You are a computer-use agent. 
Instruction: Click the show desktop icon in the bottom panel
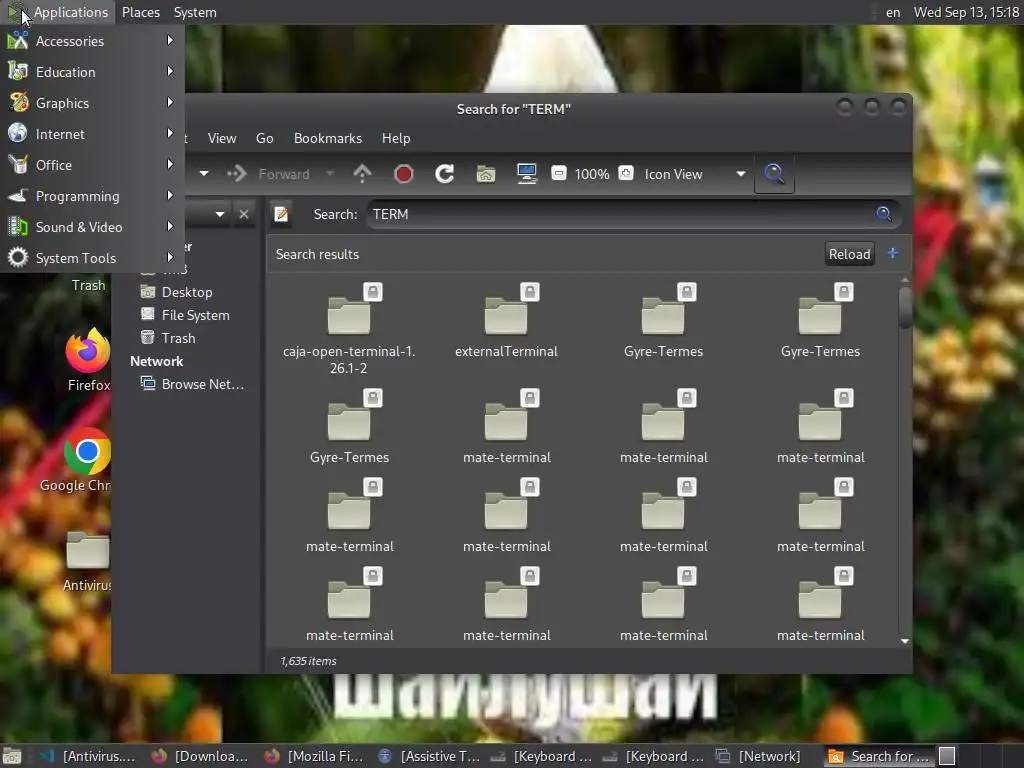pos(12,756)
